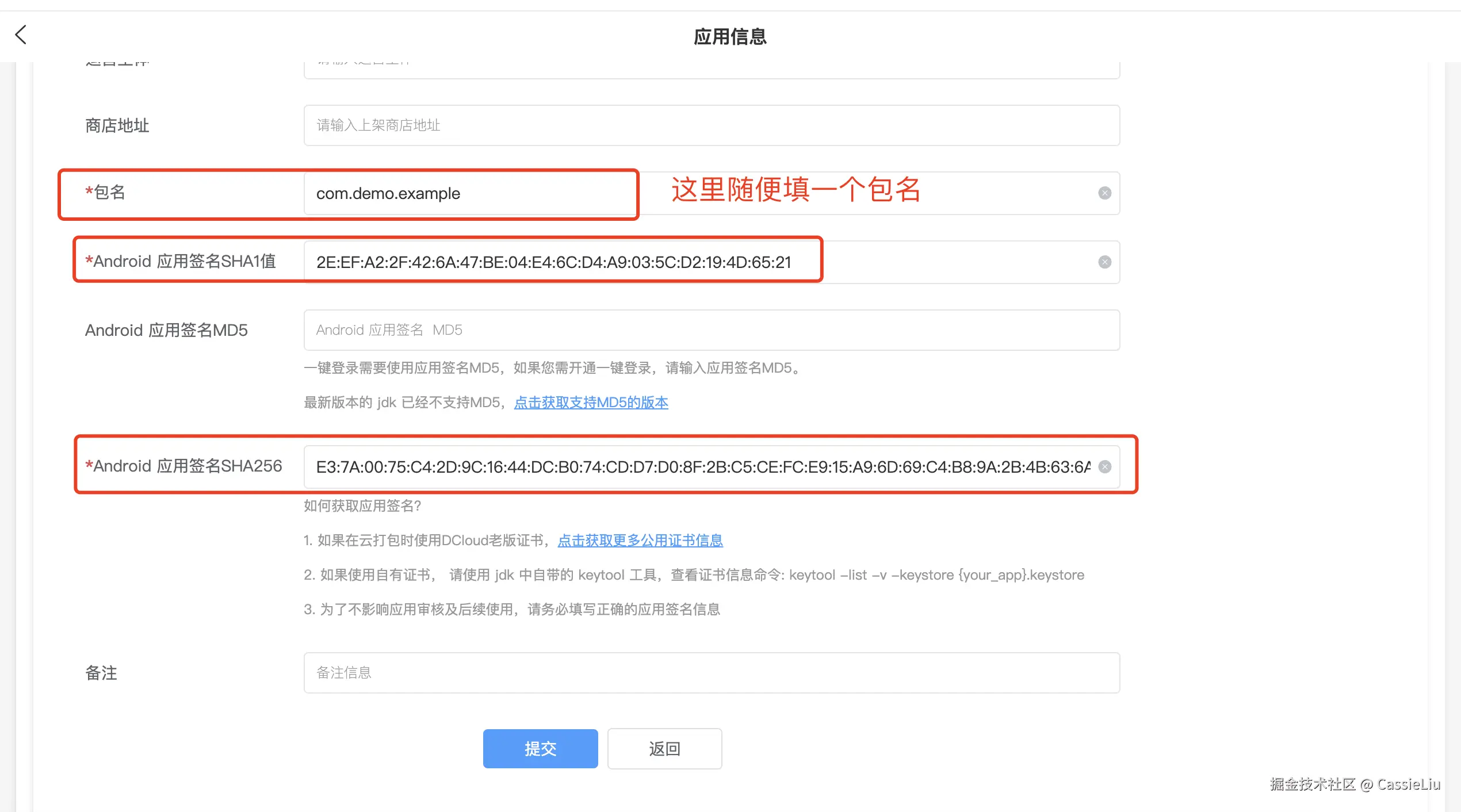Go back using the top-left arrow
The width and height of the screenshot is (1461, 812).
21,35
